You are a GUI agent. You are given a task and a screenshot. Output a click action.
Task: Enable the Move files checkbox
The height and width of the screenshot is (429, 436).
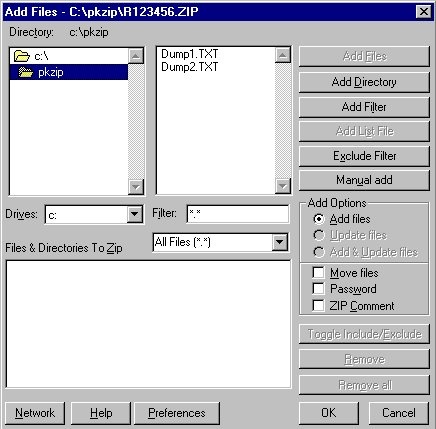tap(318, 272)
